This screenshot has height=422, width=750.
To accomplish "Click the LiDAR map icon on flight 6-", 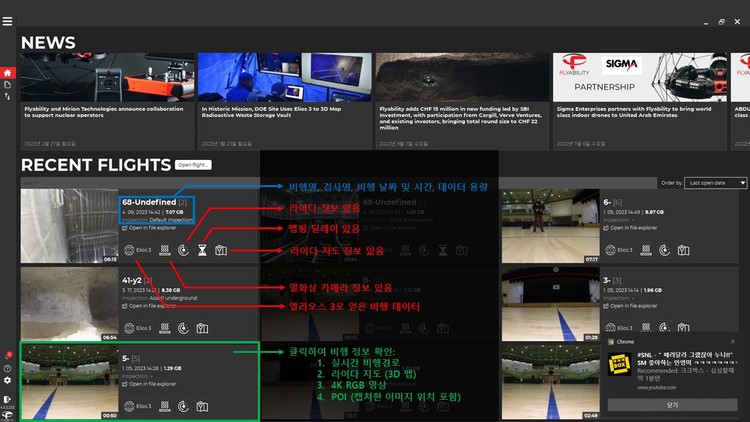I will tap(684, 250).
